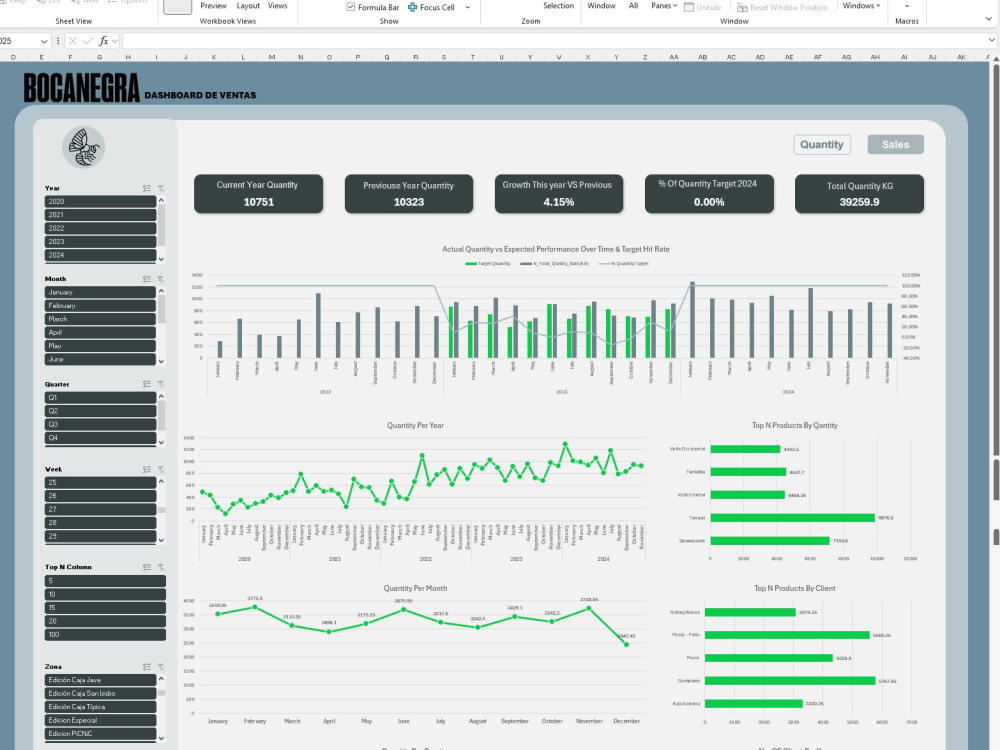Open the Name Box dropdown arrow
The image size is (1000, 750).
click(x=44, y=41)
